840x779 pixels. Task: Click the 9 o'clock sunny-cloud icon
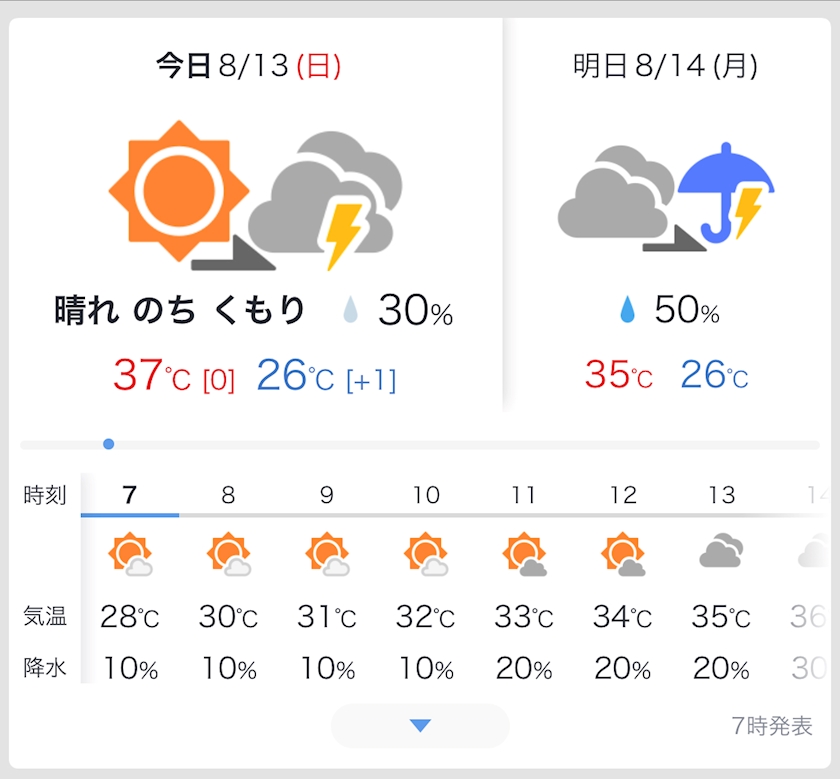pyautogui.click(x=327, y=555)
